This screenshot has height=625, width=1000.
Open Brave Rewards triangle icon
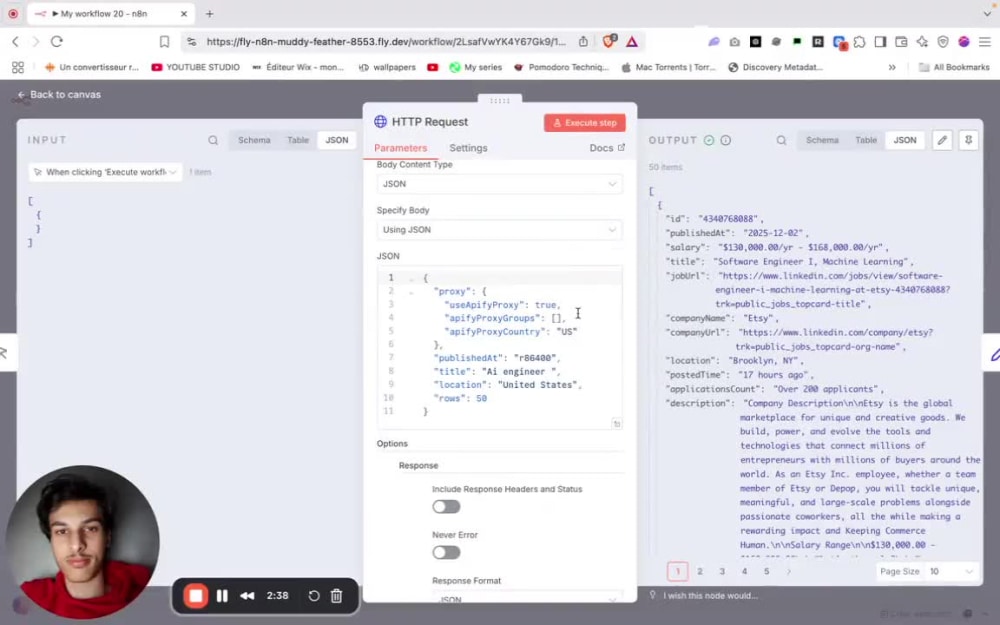pyautogui.click(x=632, y=41)
